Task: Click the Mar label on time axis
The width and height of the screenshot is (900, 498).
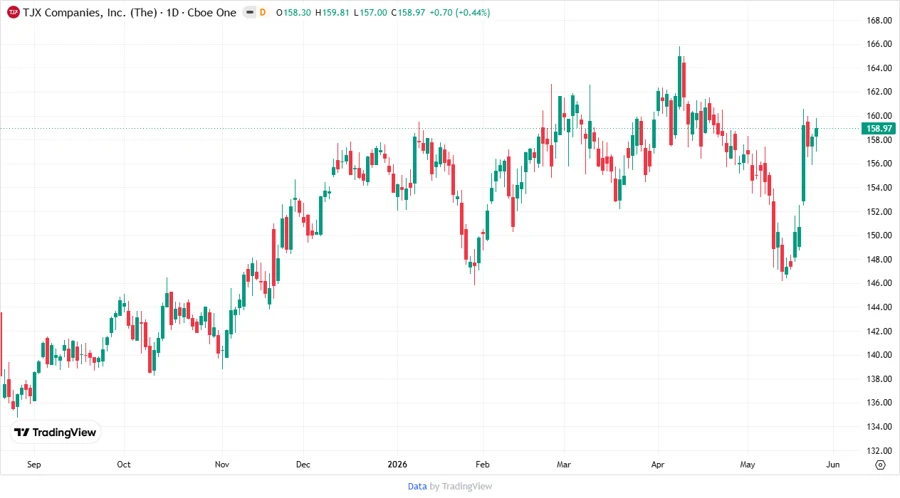Action: [x=564, y=464]
